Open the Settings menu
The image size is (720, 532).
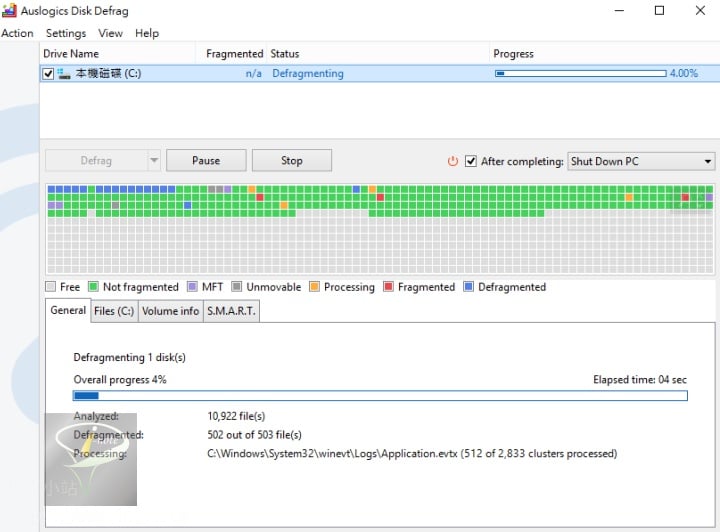(66, 33)
